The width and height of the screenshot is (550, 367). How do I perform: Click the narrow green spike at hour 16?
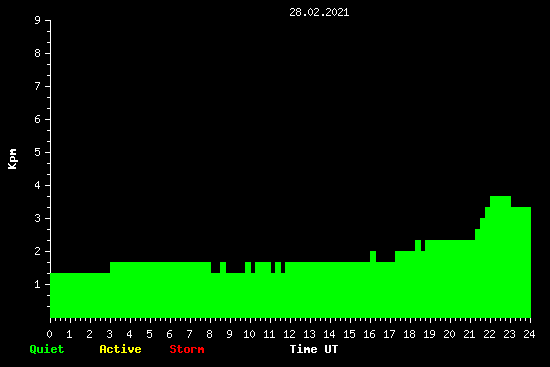373,256
